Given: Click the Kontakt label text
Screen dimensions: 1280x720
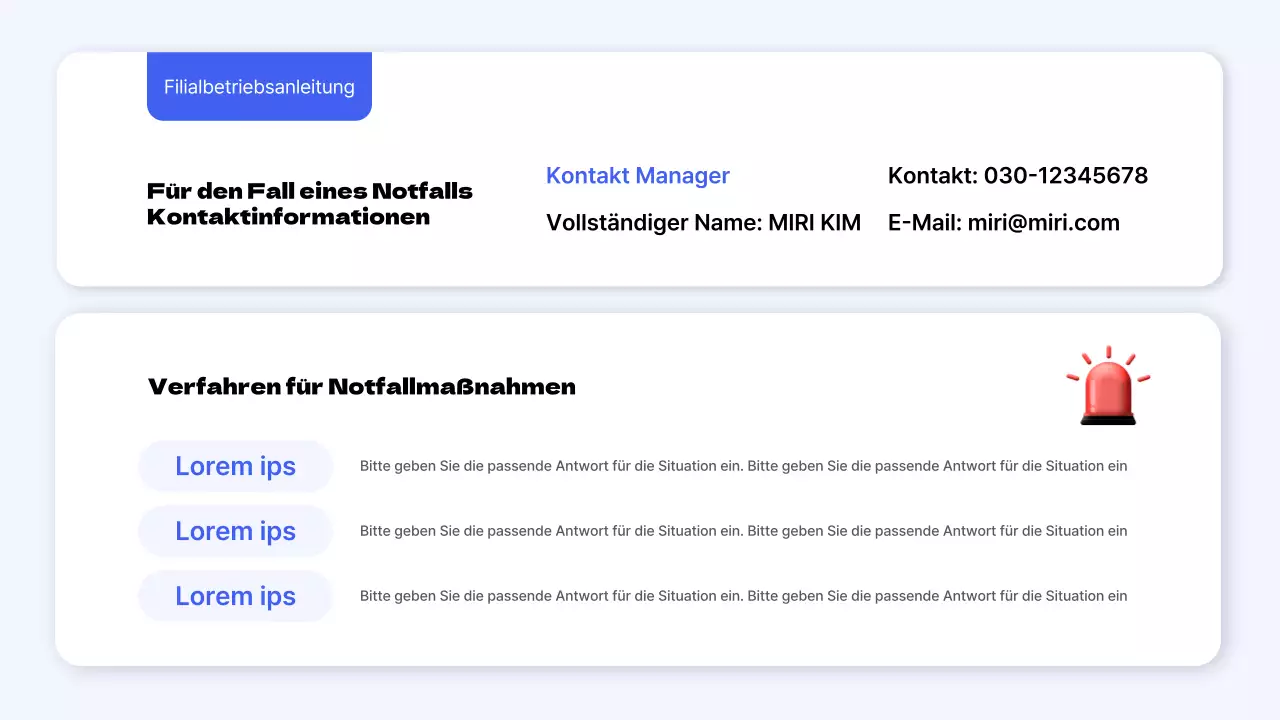Looking at the screenshot, I should (924, 175).
